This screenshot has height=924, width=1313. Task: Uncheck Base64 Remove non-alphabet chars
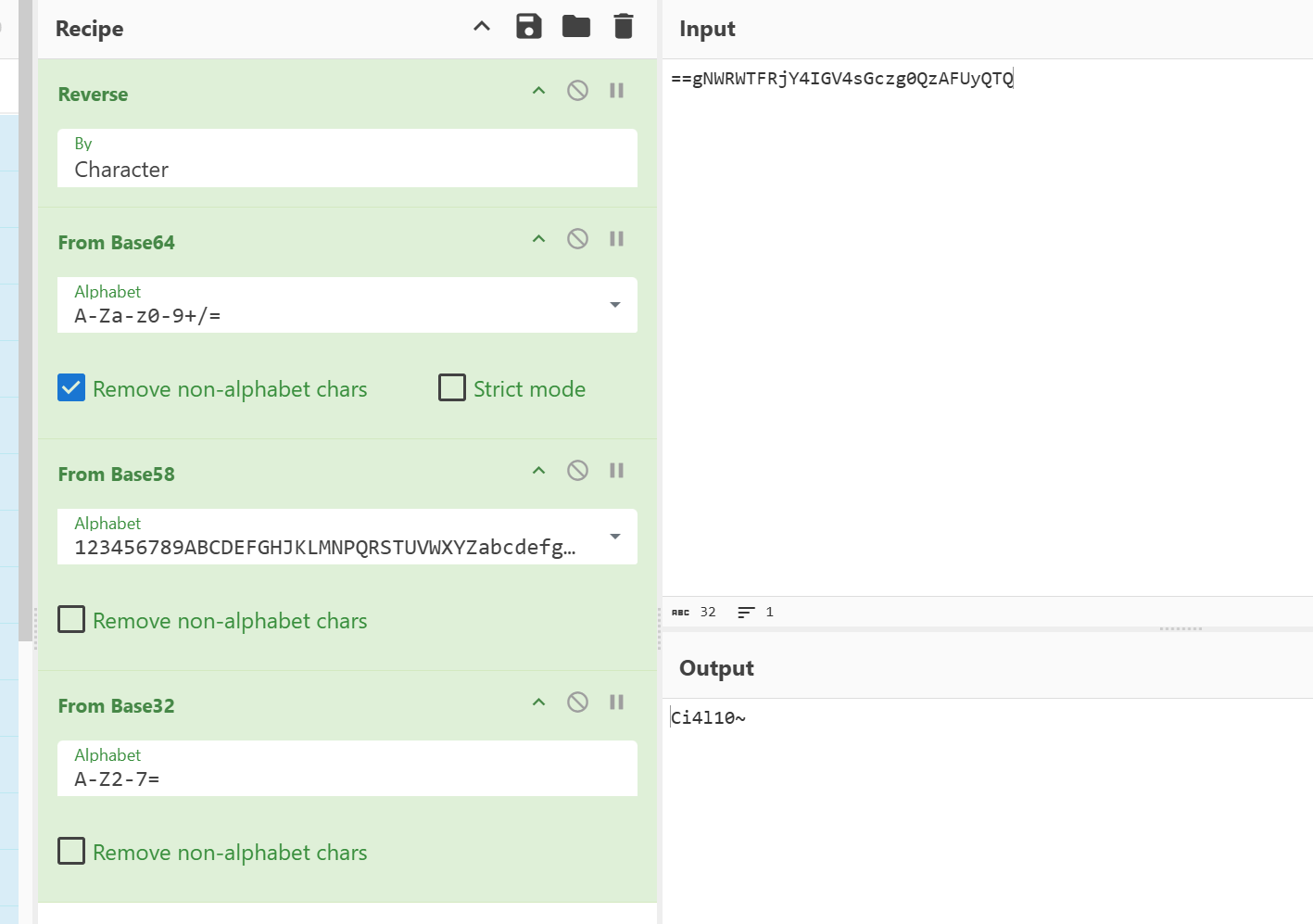click(x=71, y=388)
